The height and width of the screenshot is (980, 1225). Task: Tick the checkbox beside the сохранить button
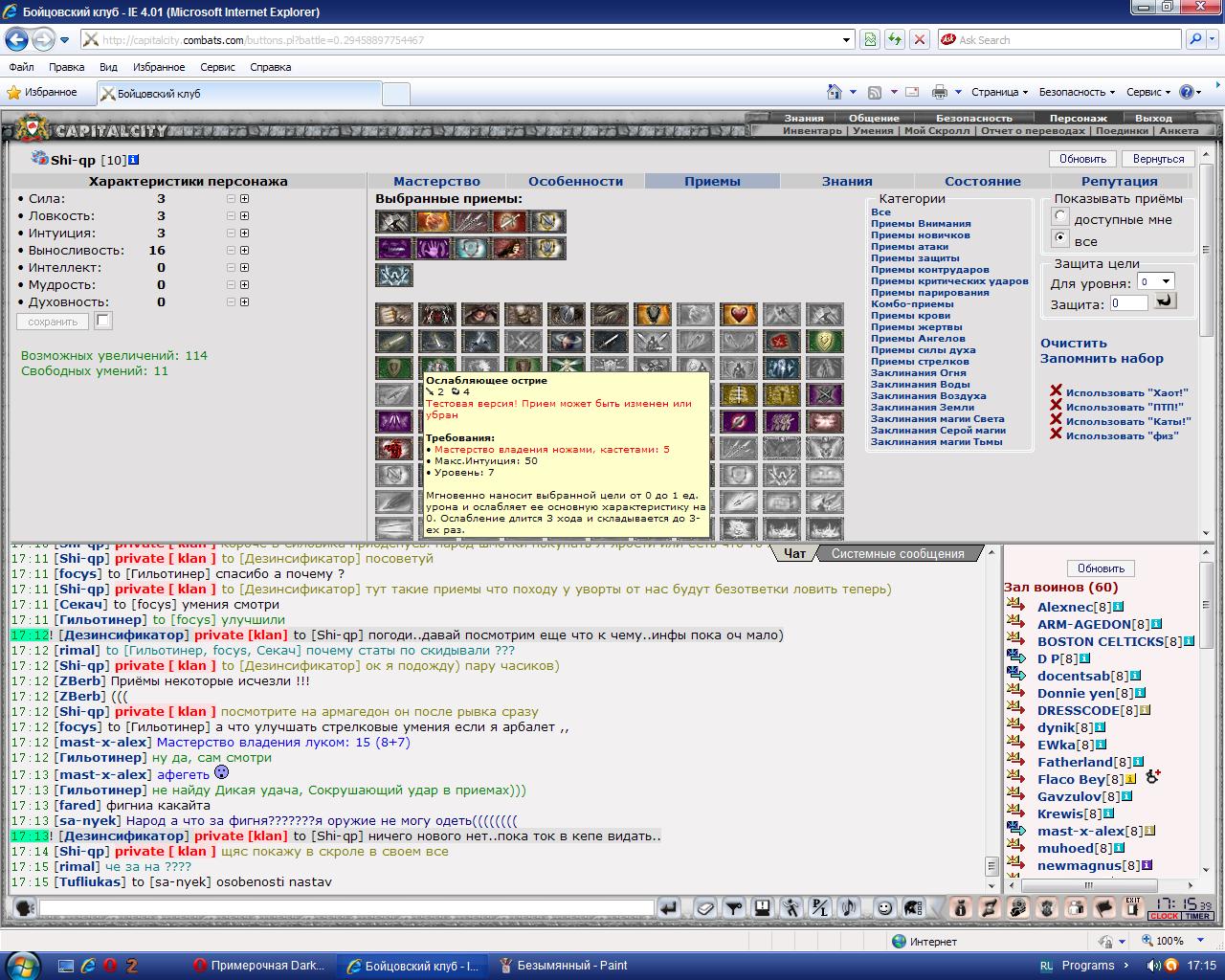coord(103,321)
